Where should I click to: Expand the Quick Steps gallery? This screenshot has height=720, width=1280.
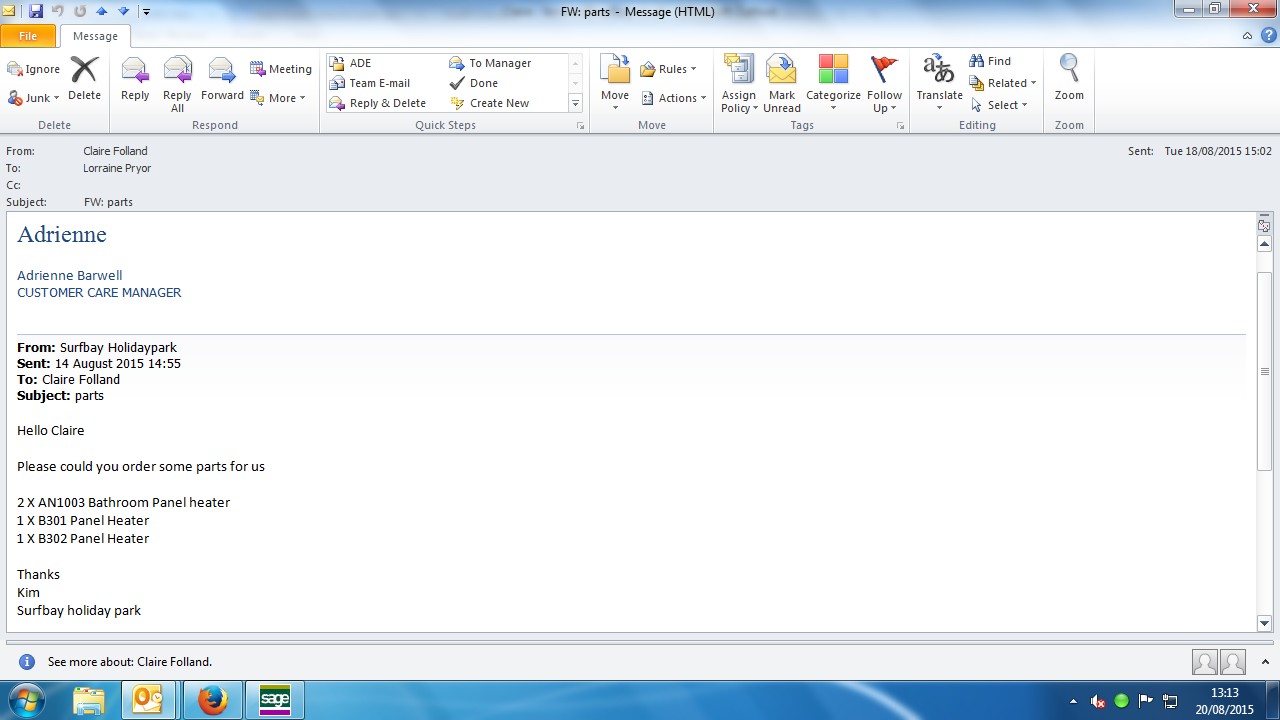[575, 104]
